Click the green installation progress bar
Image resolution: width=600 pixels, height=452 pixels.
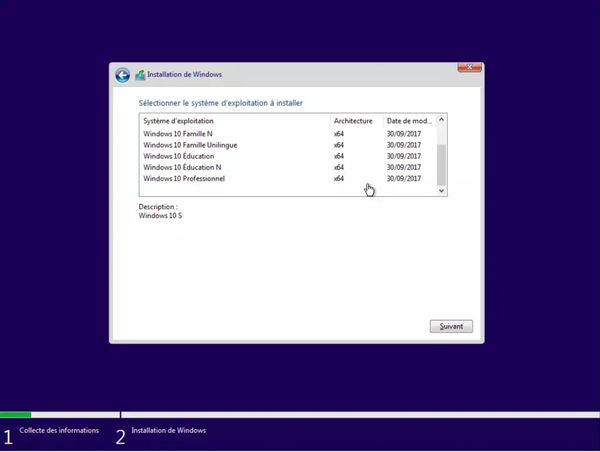(16, 414)
